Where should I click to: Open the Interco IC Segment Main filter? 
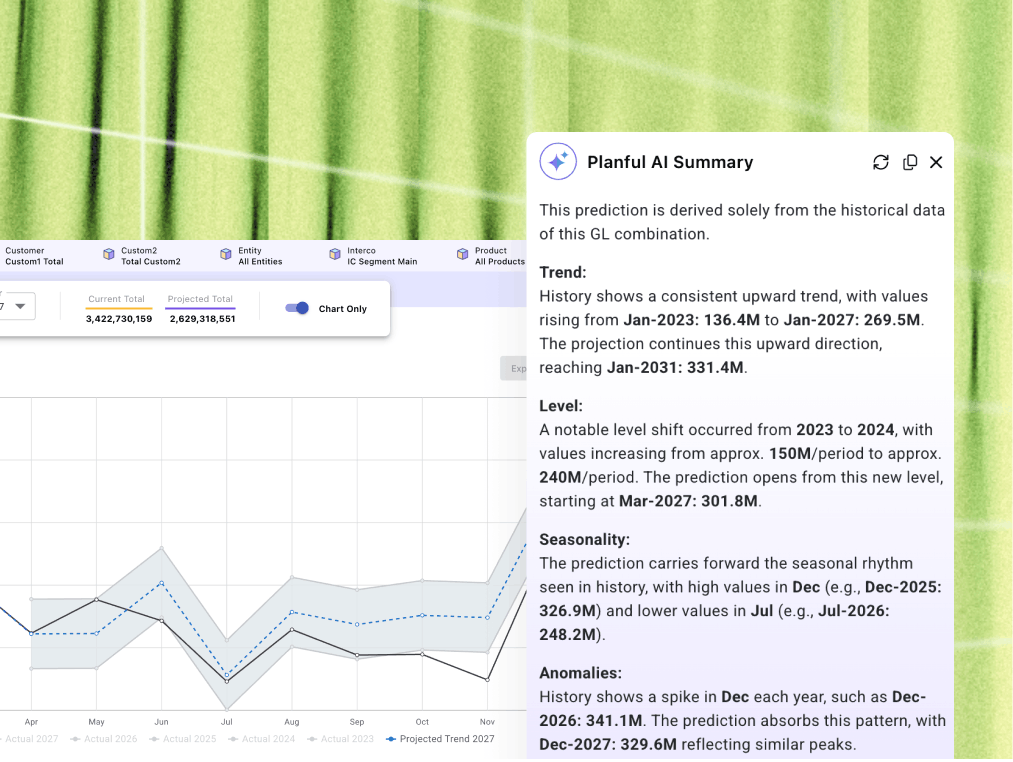pyautogui.click(x=373, y=256)
